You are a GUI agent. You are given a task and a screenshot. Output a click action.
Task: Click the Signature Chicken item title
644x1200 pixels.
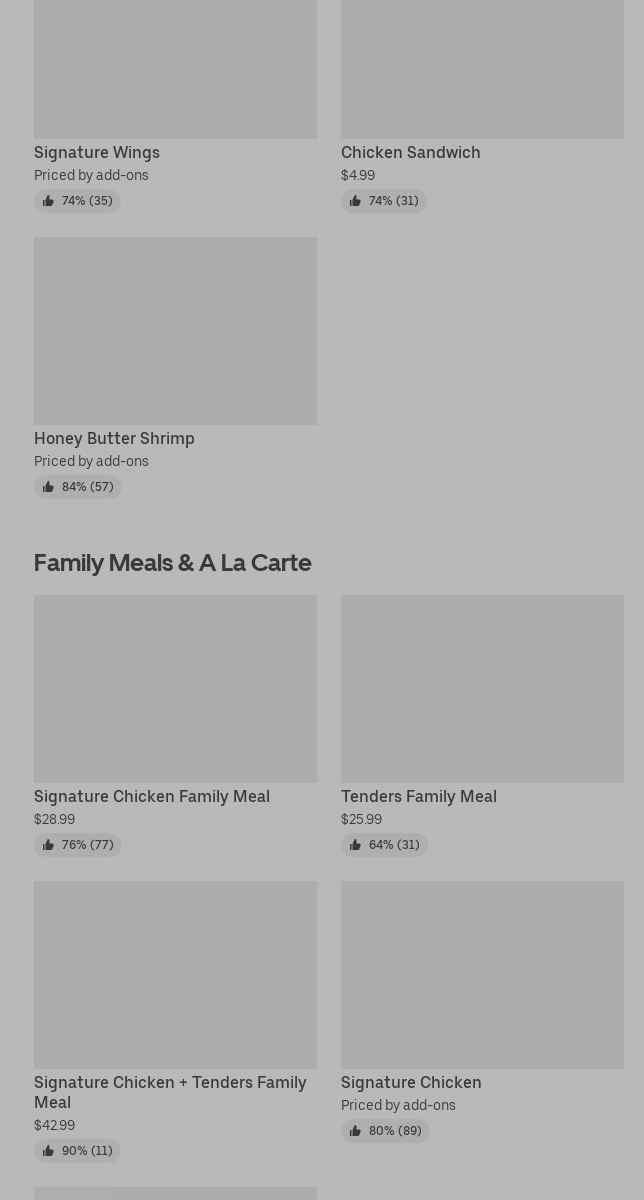point(411,1082)
